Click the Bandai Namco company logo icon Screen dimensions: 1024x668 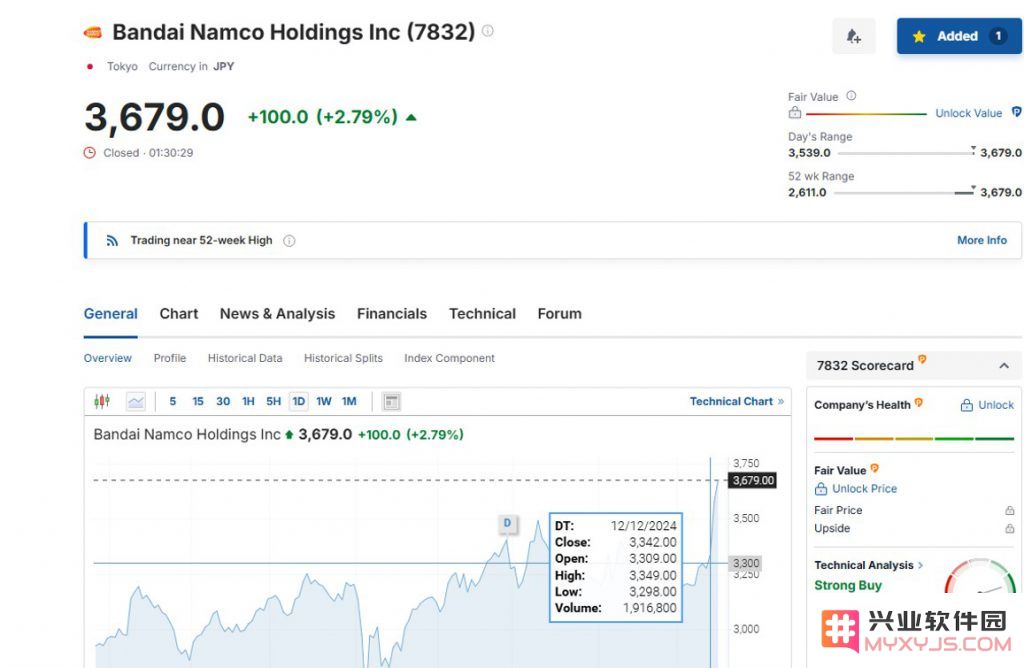pyautogui.click(x=93, y=32)
